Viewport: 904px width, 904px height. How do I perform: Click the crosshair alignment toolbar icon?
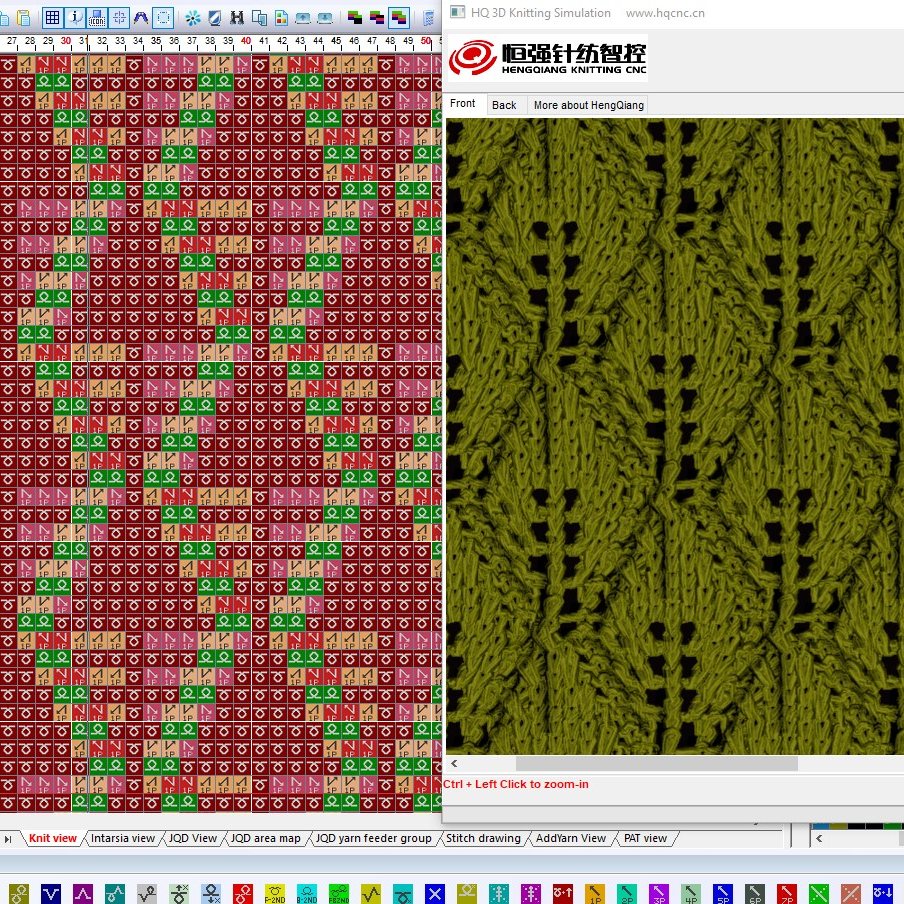(x=119, y=18)
